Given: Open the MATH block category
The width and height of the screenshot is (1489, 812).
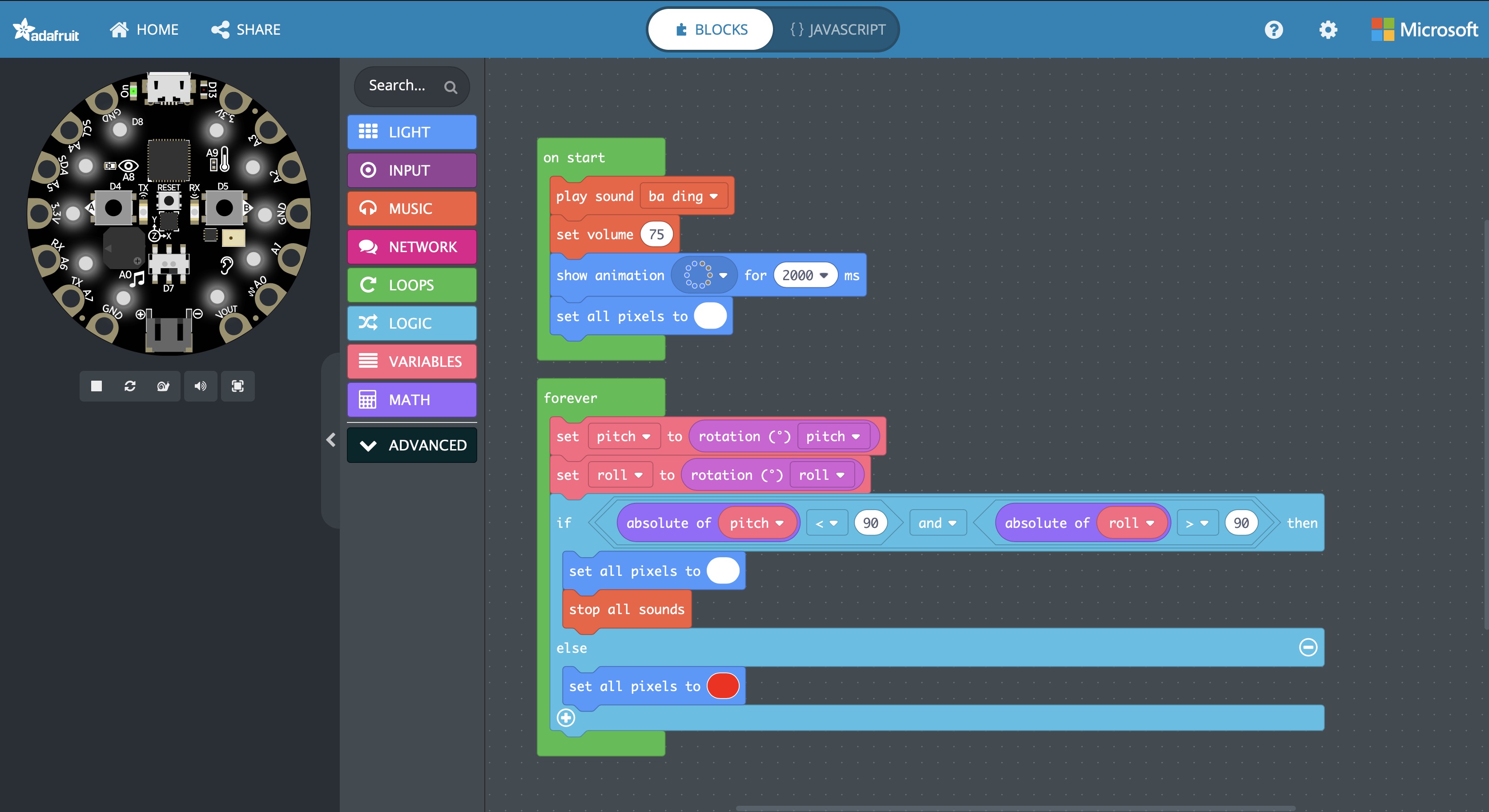Looking at the screenshot, I should [x=411, y=399].
